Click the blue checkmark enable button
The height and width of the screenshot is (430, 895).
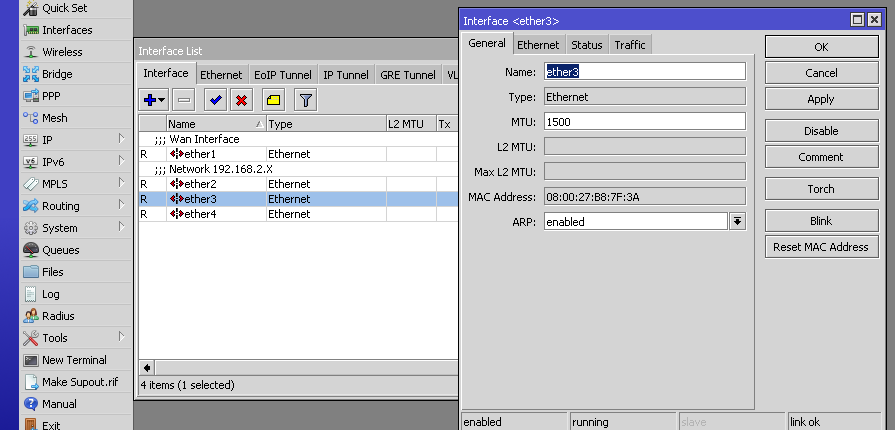click(216, 101)
